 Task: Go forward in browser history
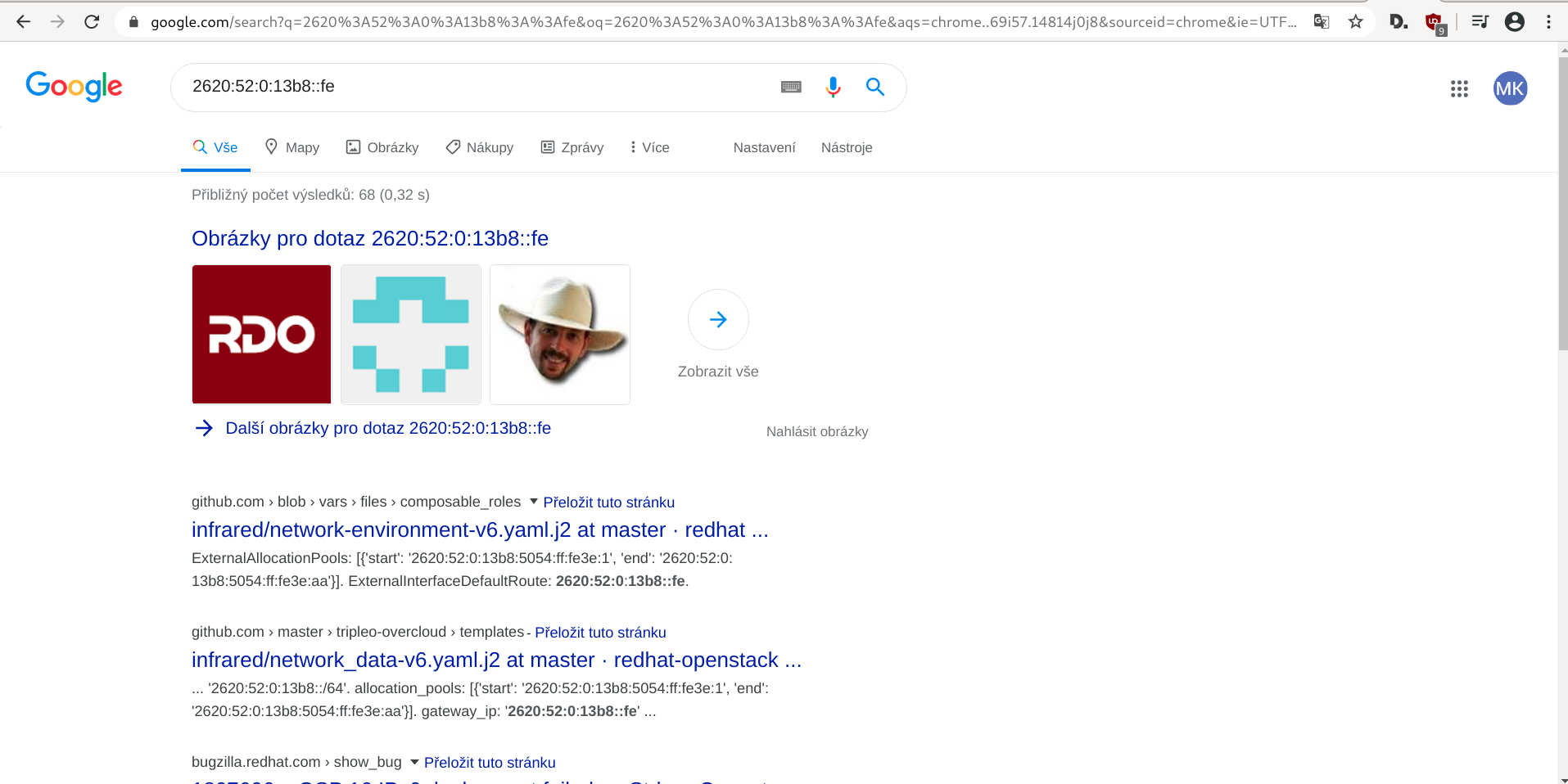[57, 22]
